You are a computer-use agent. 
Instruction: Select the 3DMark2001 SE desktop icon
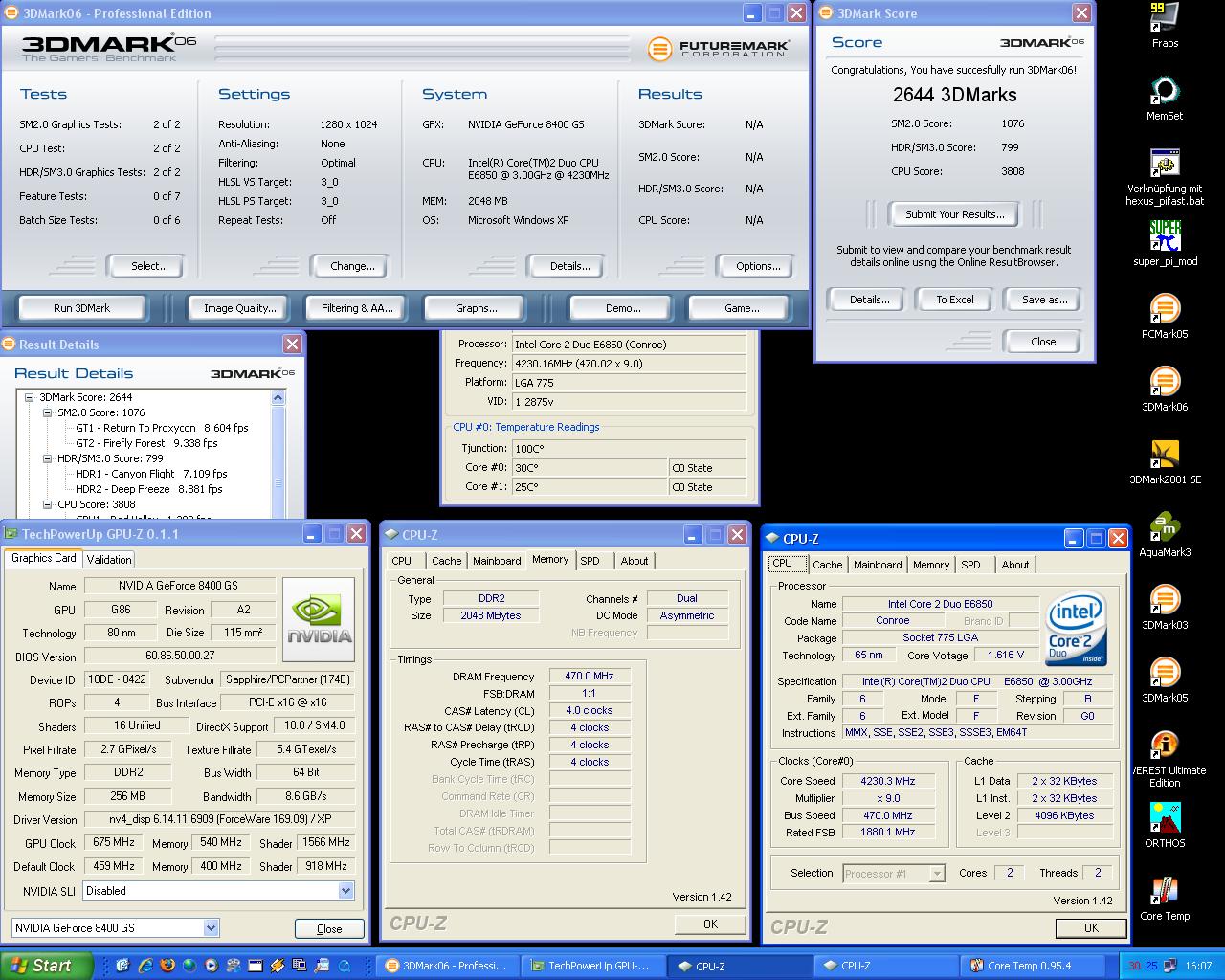pos(1165,455)
